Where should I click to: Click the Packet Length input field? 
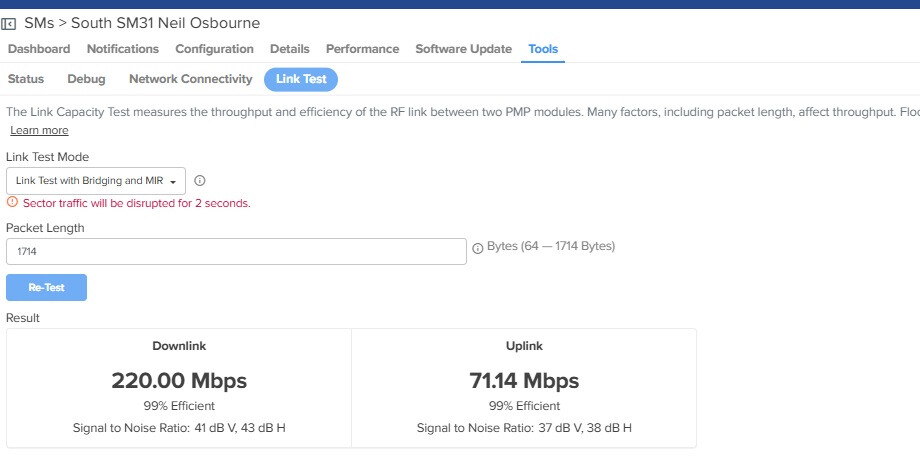[236, 252]
